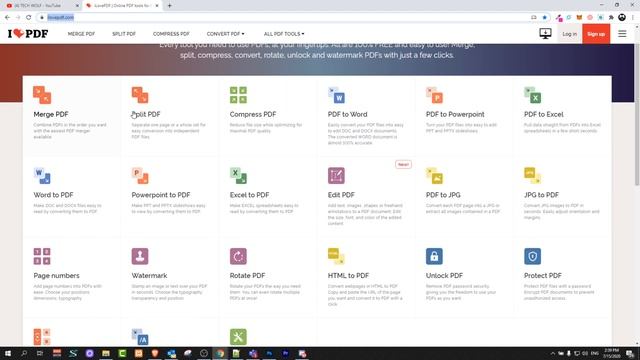
Task: Expand the Convert PDF dropdown
Action: coord(225,34)
